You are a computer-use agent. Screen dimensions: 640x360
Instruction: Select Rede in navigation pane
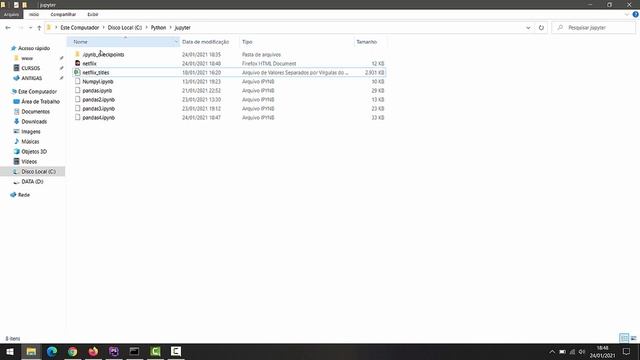(24, 195)
